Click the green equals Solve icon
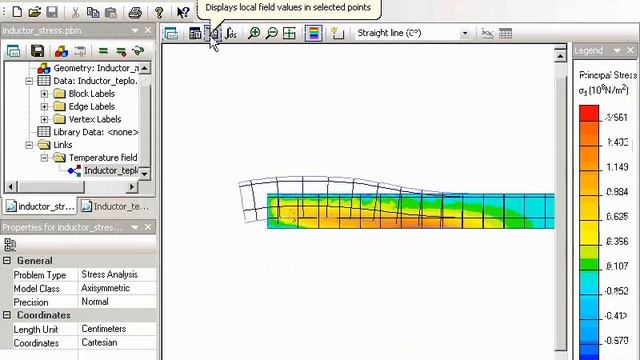This screenshot has width=640, height=360. [x=103, y=51]
